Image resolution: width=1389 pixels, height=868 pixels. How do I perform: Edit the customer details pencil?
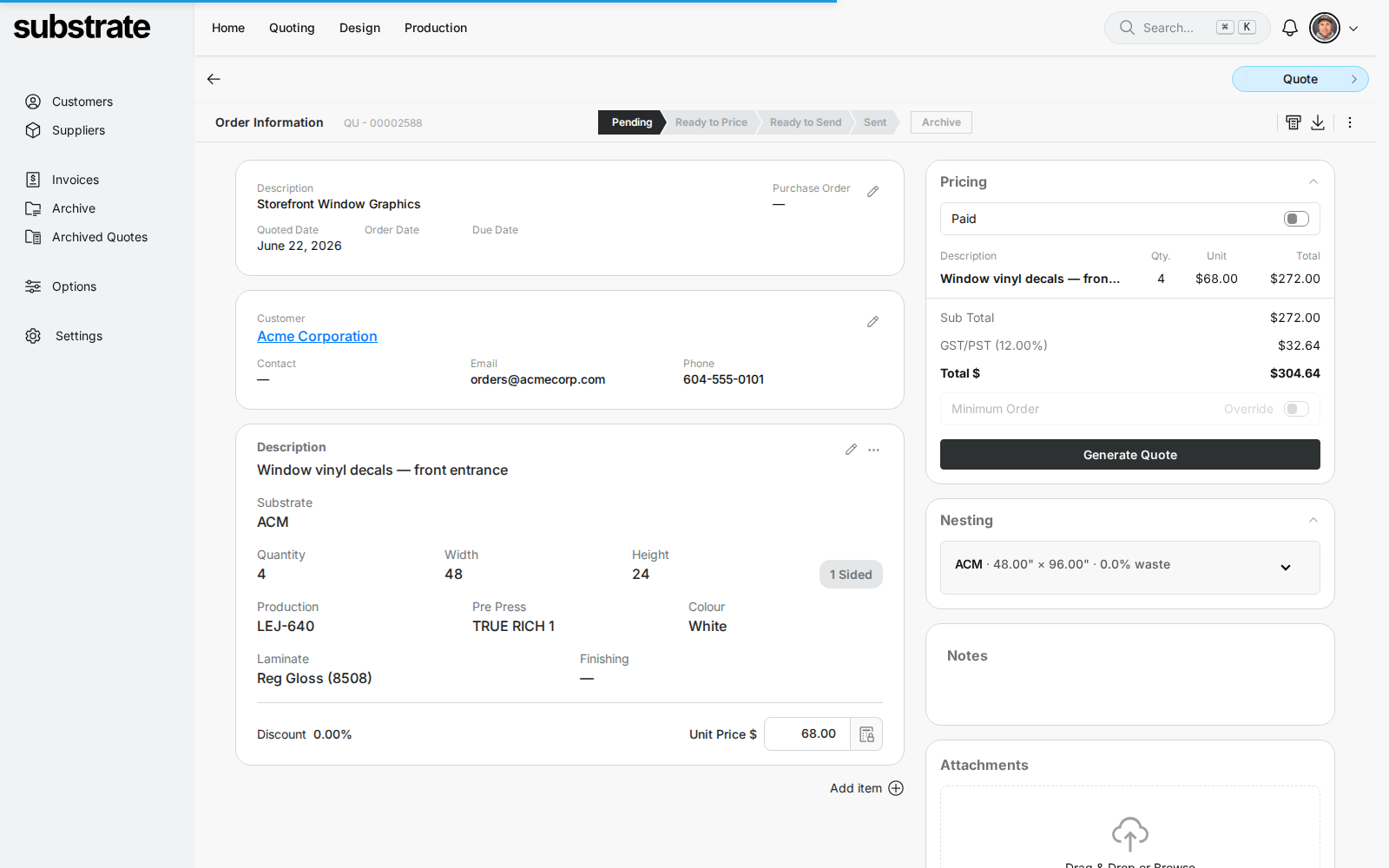(873, 321)
